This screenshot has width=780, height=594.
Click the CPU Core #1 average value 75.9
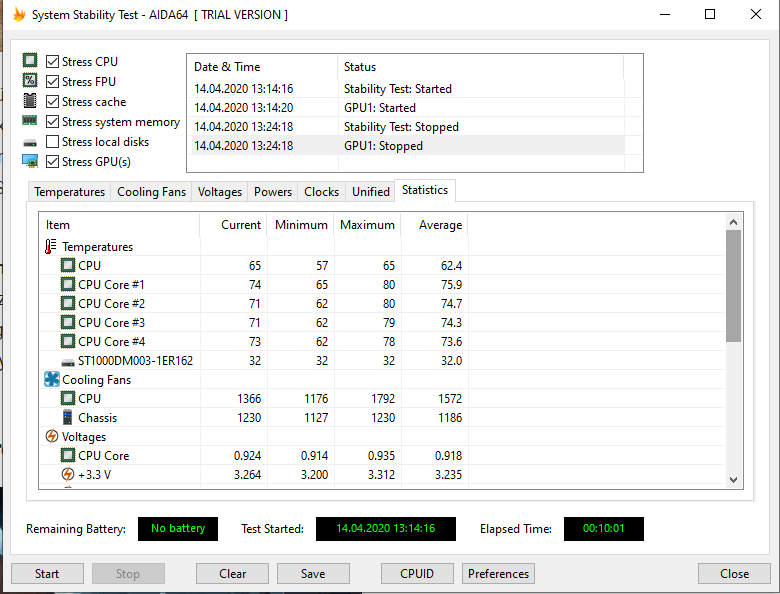coord(451,285)
